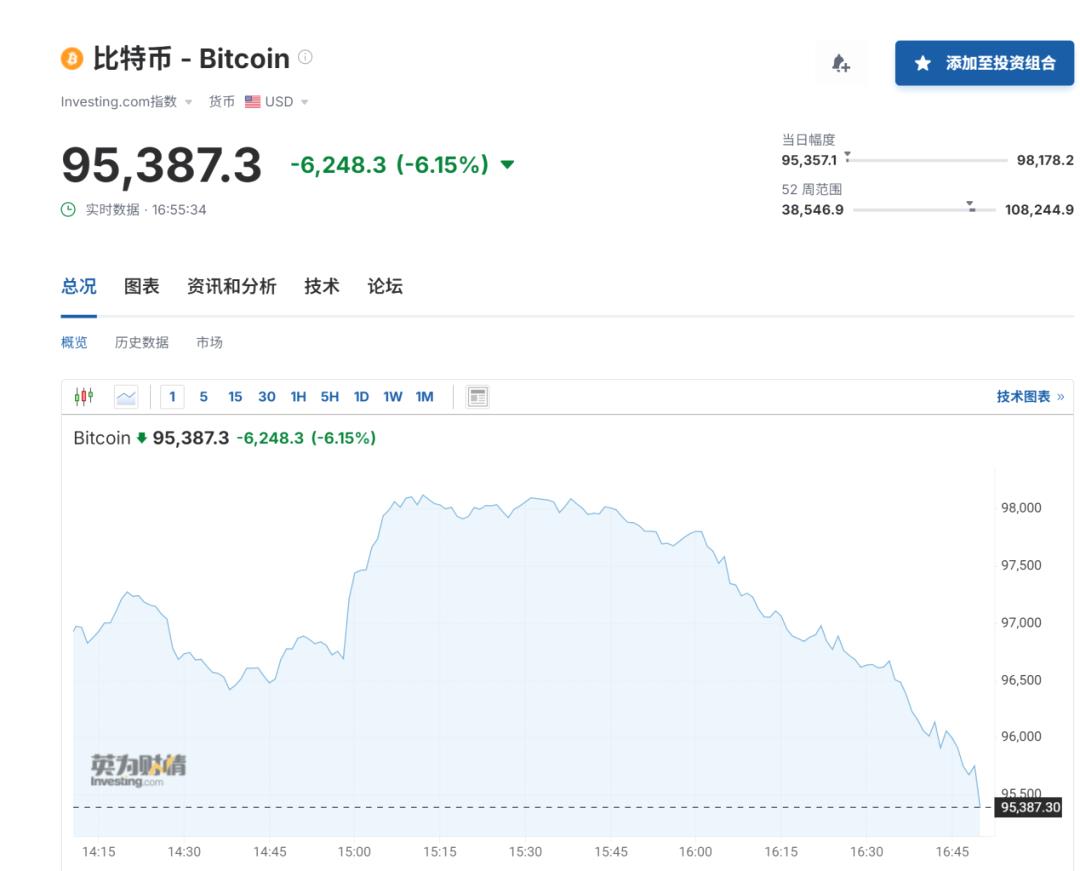This screenshot has width=1080, height=871.
Task: Open the technical chart link
Action: [1029, 397]
